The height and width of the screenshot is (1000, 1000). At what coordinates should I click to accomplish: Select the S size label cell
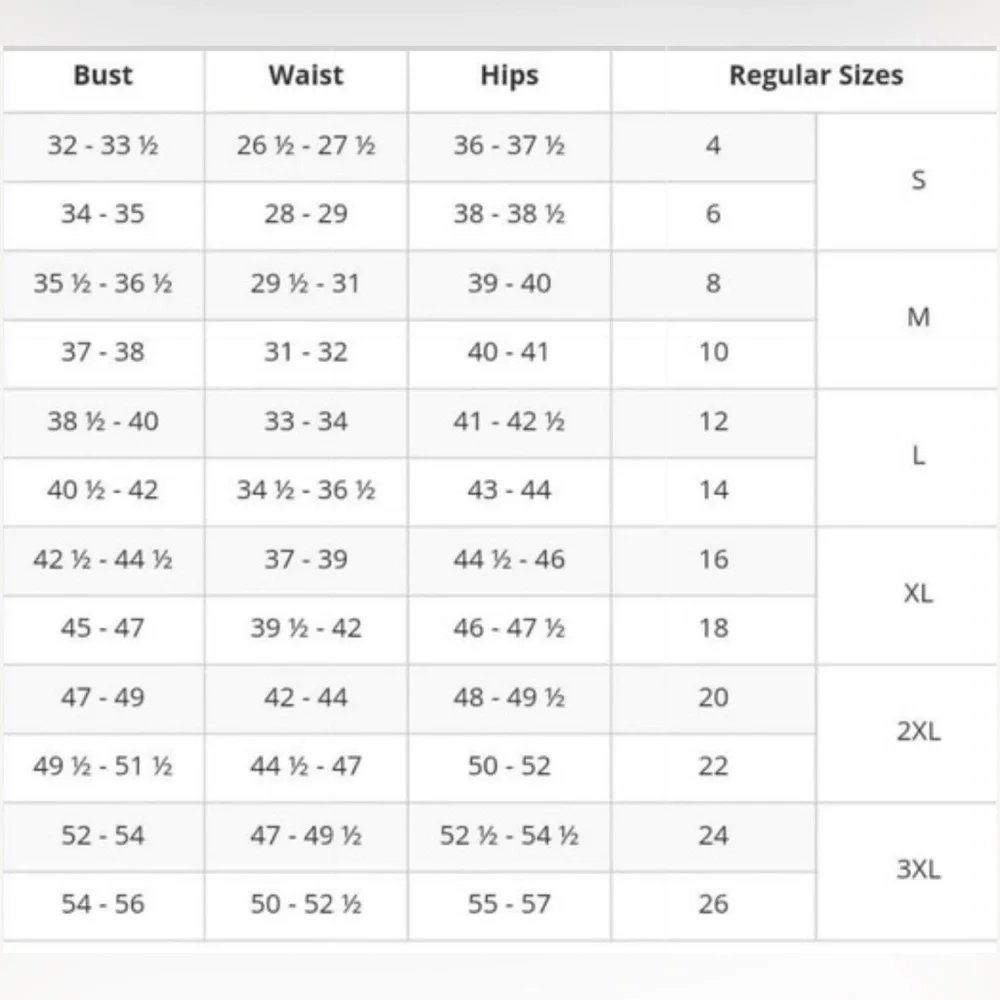[918, 181]
